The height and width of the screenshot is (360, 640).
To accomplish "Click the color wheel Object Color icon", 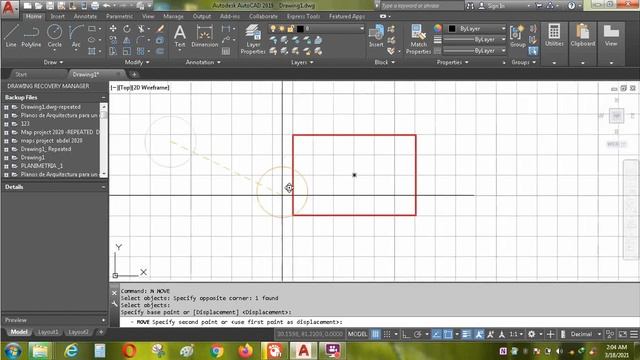I will coord(438,29).
